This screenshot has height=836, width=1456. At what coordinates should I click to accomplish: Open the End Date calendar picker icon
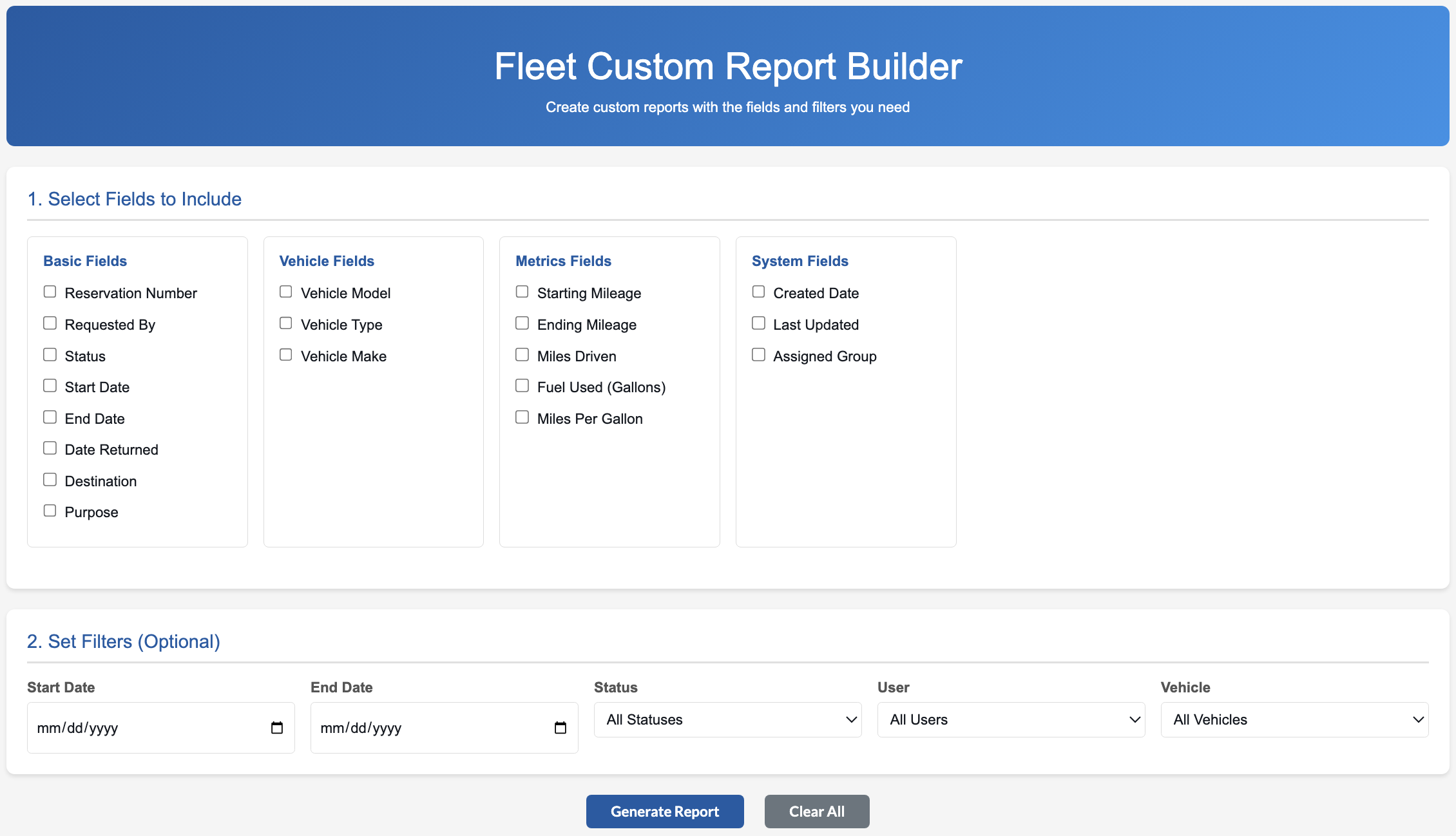[560, 728]
